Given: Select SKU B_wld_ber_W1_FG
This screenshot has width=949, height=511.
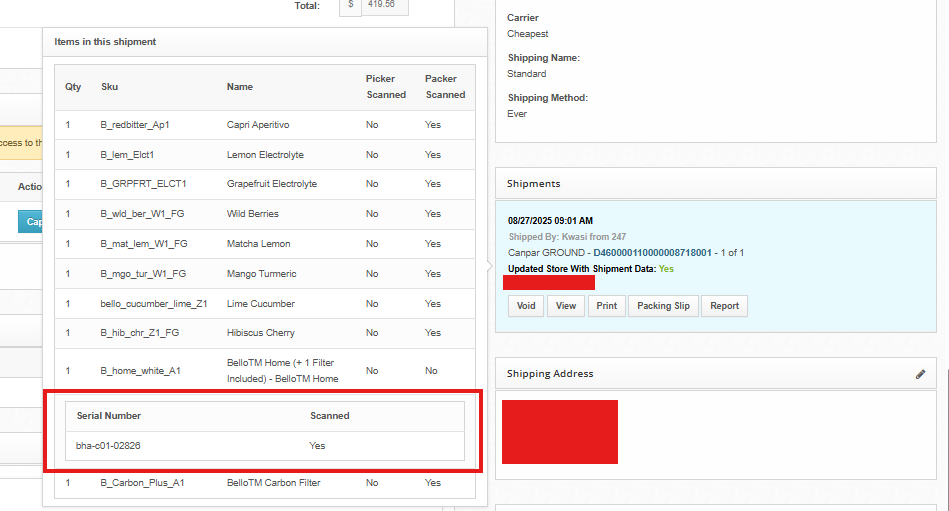Looking at the screenshot, I should pos(142,214).
